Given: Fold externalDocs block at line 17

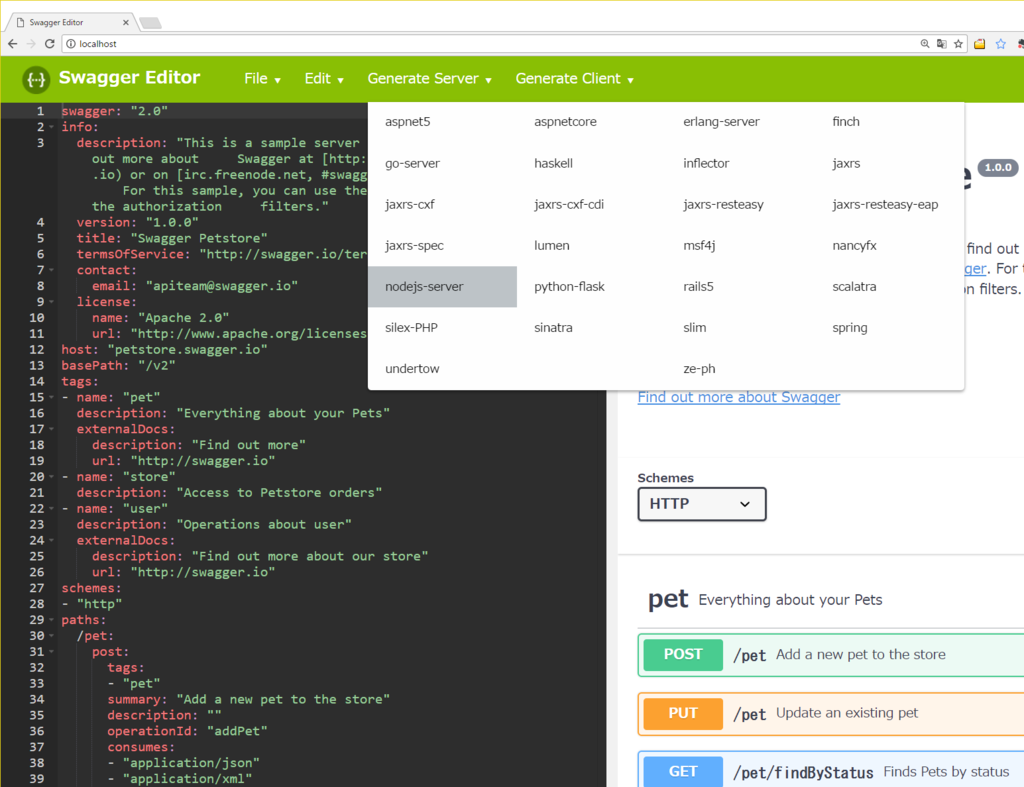Looking at the screenshot, I should click(x=52, y=429).
